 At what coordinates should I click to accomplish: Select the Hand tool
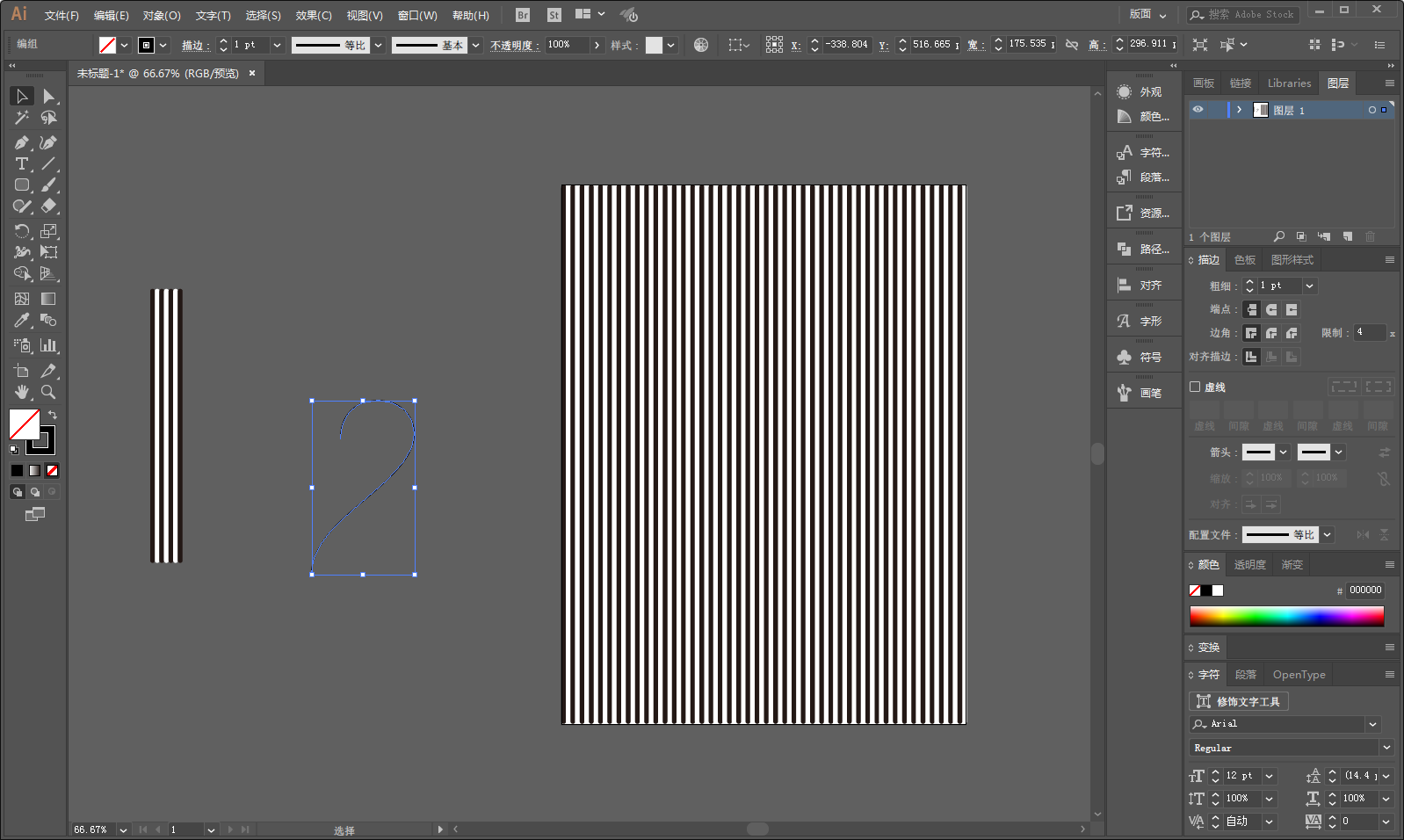[22, 392]
